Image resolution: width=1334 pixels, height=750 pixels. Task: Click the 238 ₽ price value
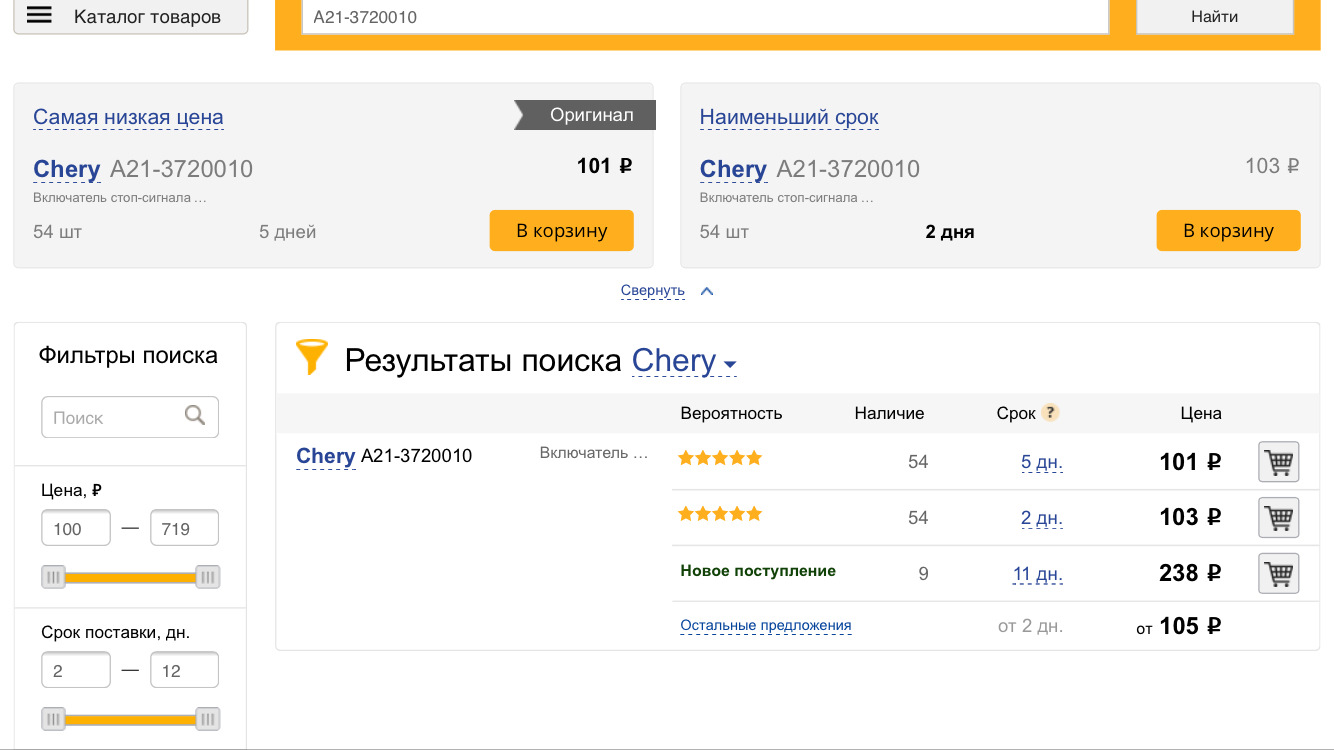(1190, 573)
